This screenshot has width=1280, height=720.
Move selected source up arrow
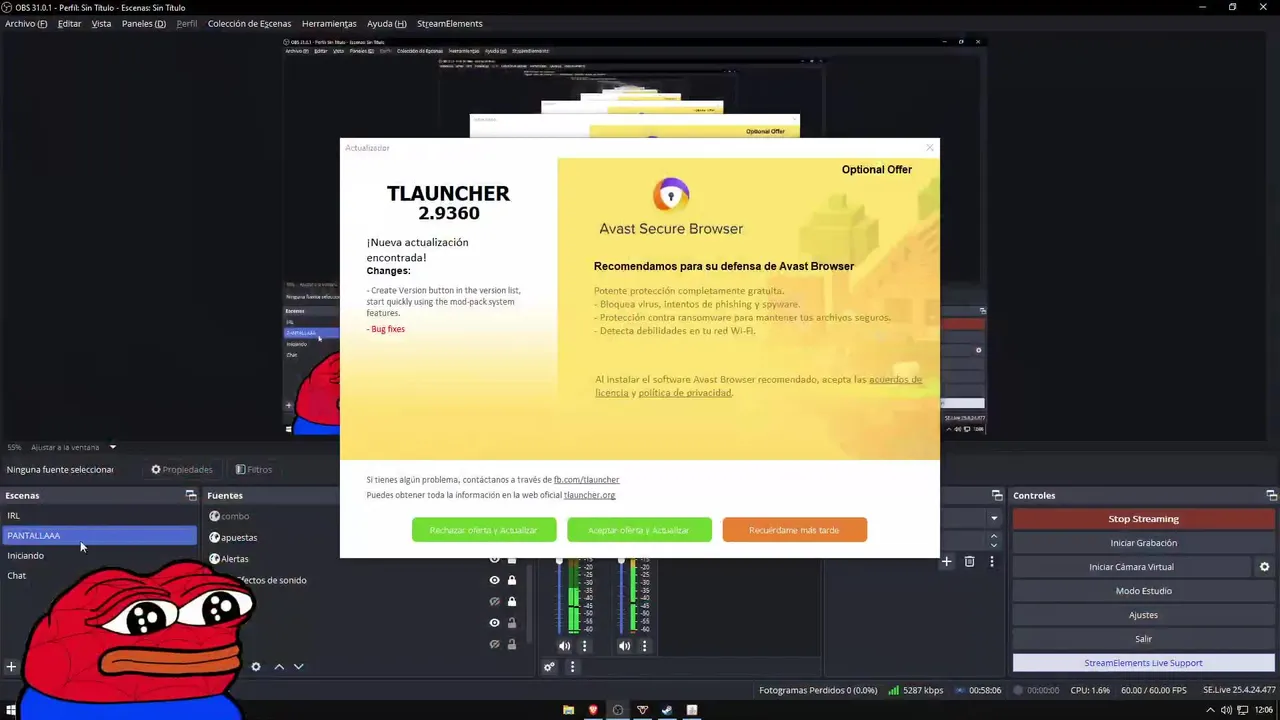tap(279, 667)
